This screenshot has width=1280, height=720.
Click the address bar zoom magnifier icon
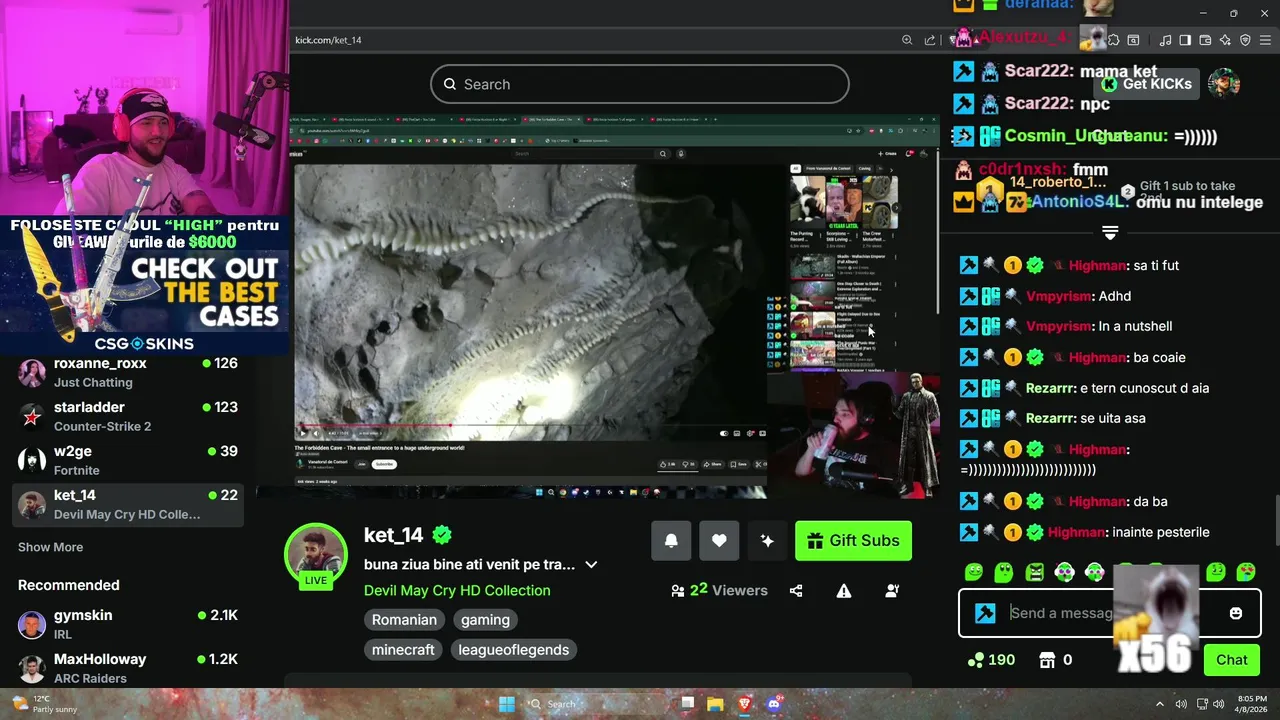point(907,40)
